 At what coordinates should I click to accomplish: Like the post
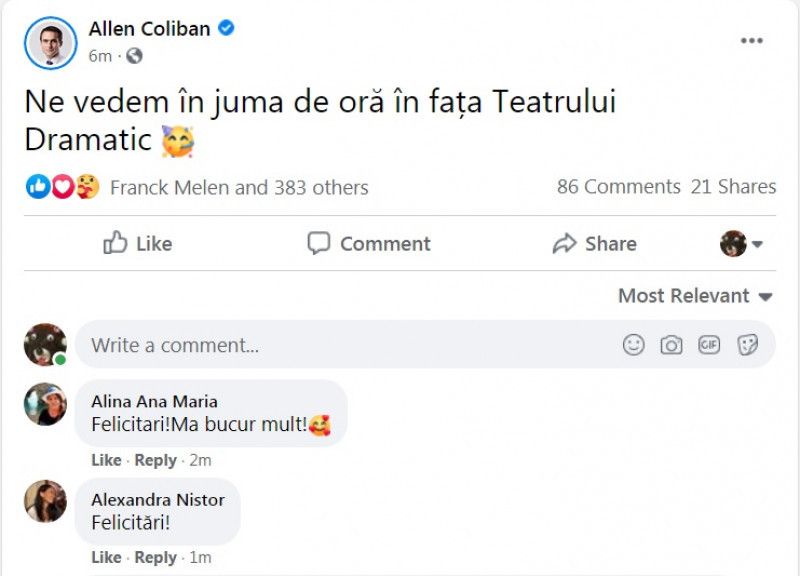point(138,244)
